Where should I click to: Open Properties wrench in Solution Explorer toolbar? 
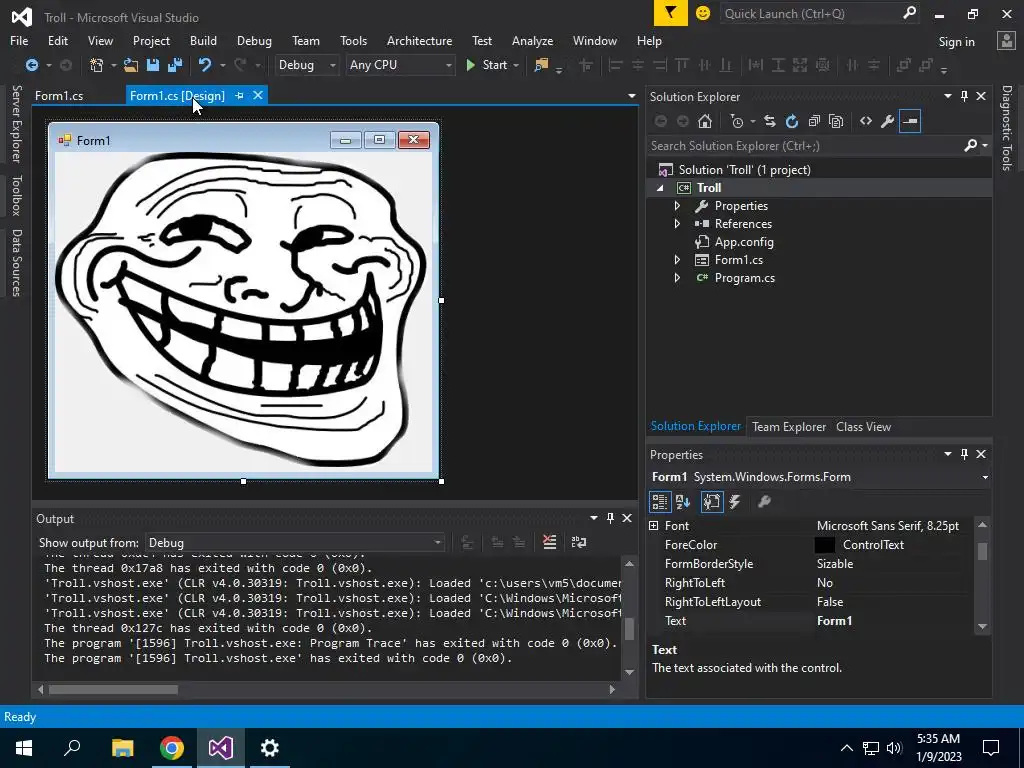[888, 121]
